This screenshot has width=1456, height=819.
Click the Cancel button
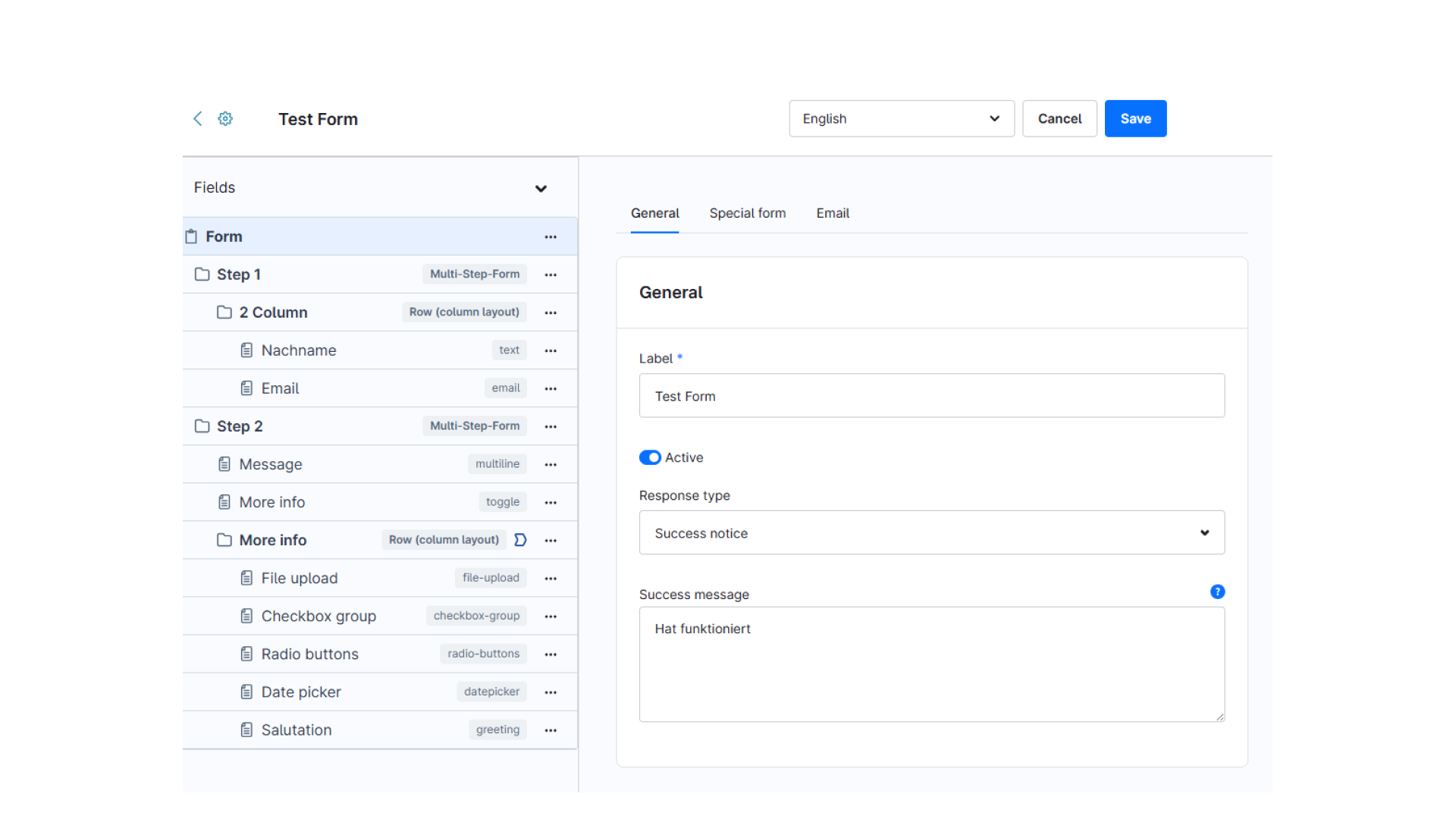click(x=1059, y=118)
